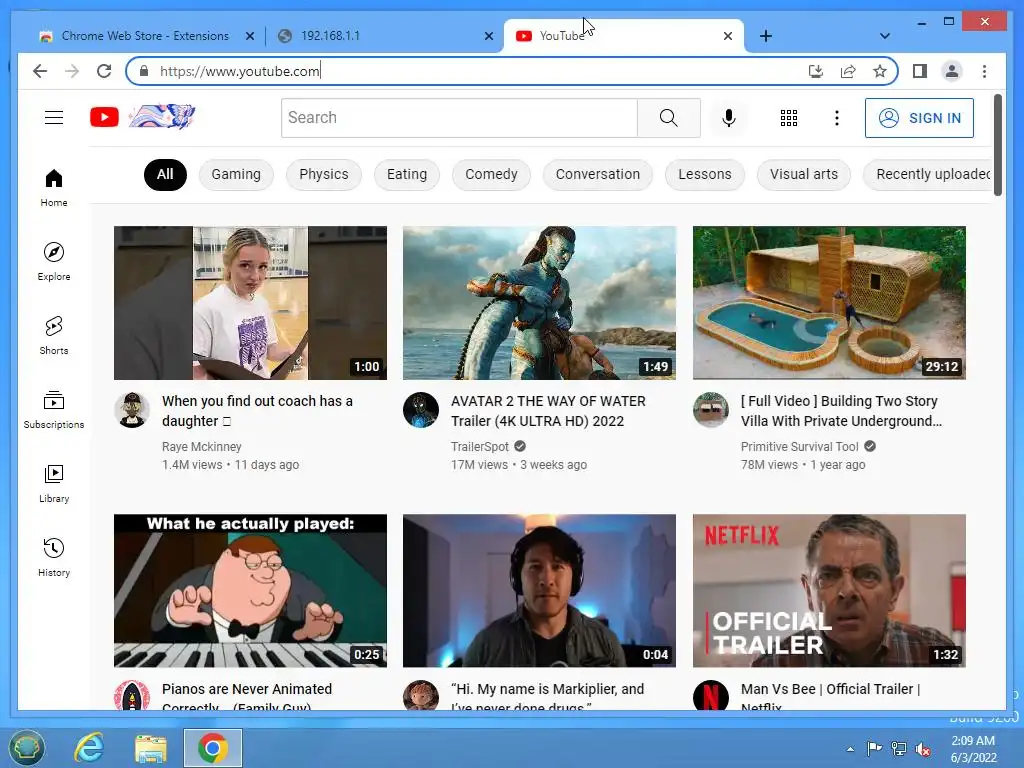Open File Explorer from taskbar
The width and height of the screenshot is (1024, 768).
tap(151, 748)
